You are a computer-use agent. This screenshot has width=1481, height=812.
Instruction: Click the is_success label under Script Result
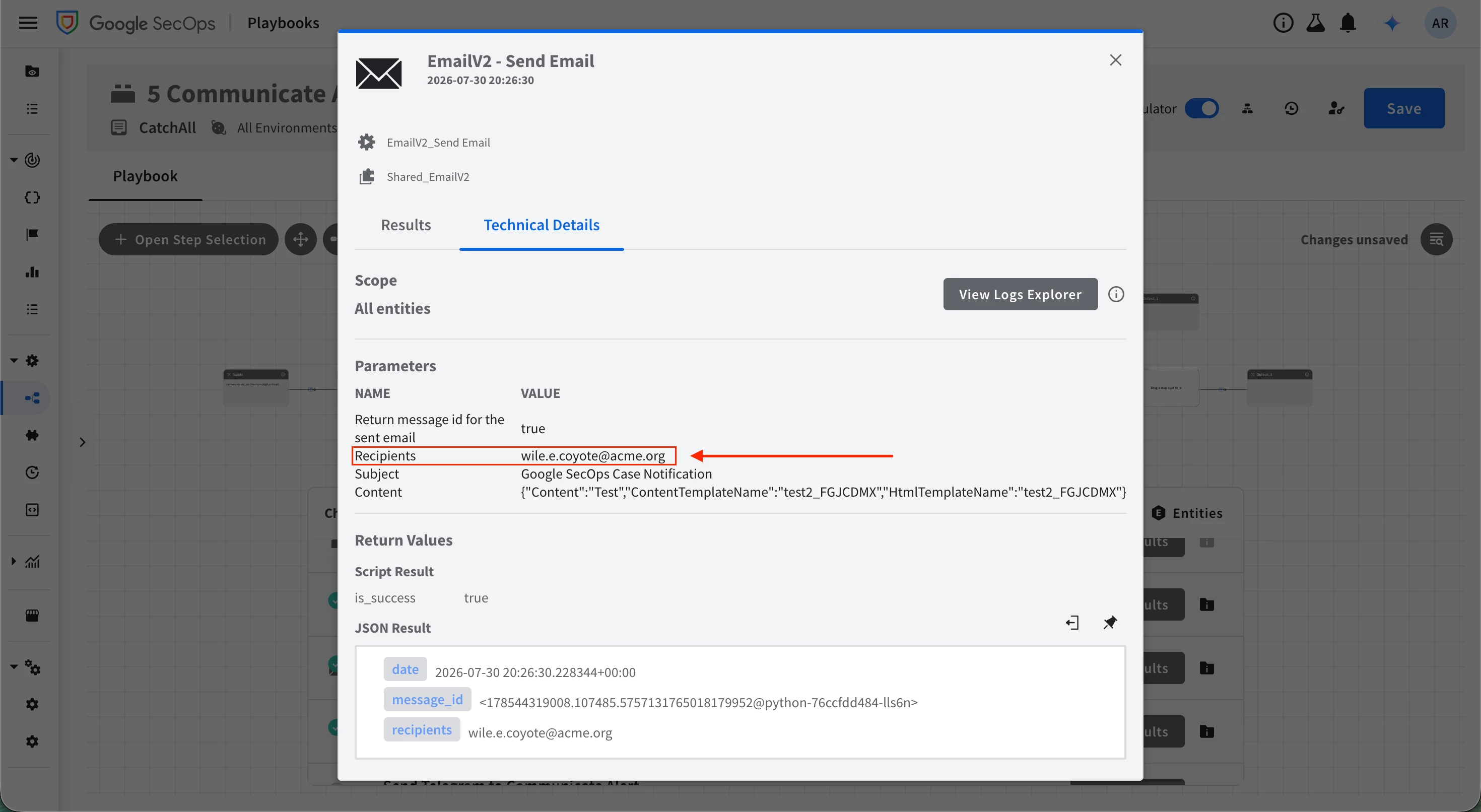coord(385,598)
